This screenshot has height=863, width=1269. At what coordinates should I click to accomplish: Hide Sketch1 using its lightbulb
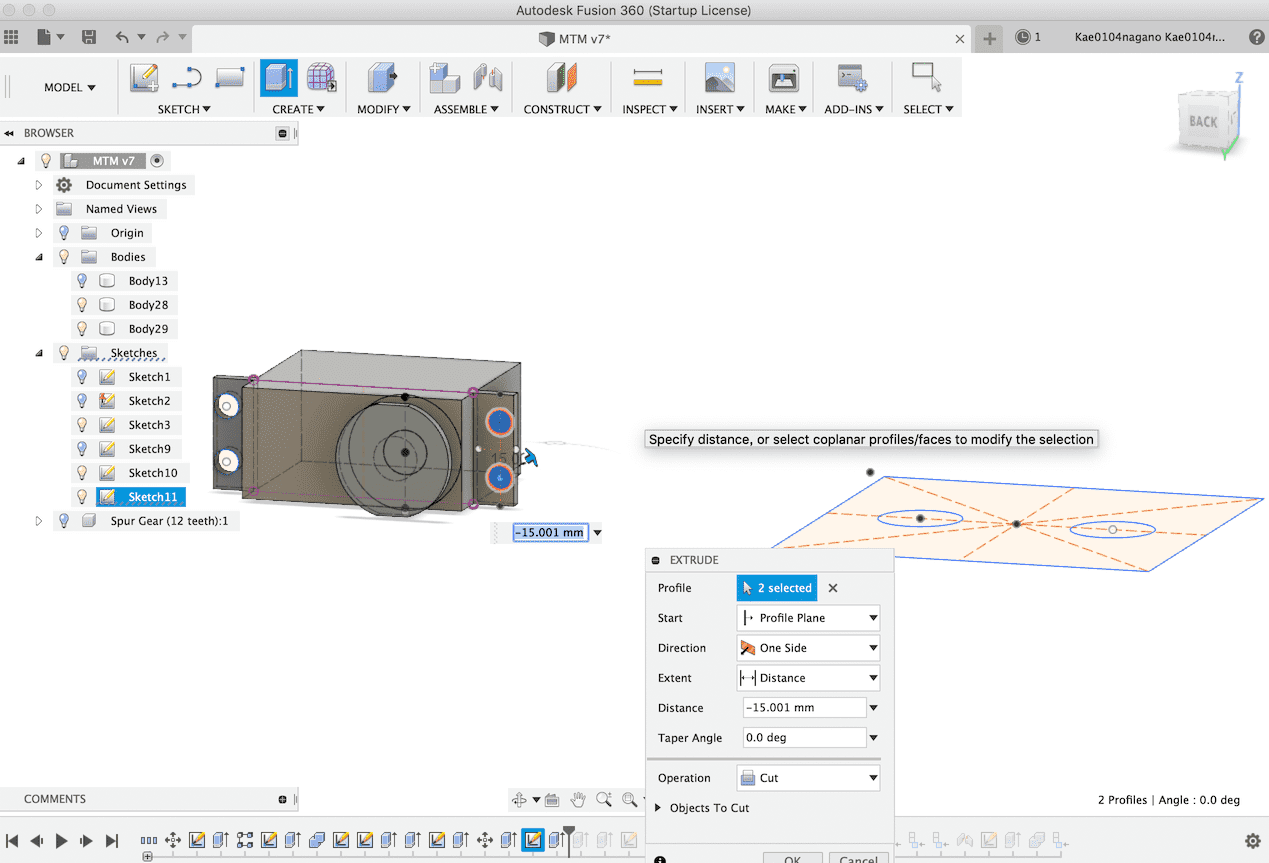(x=83, y=377)
